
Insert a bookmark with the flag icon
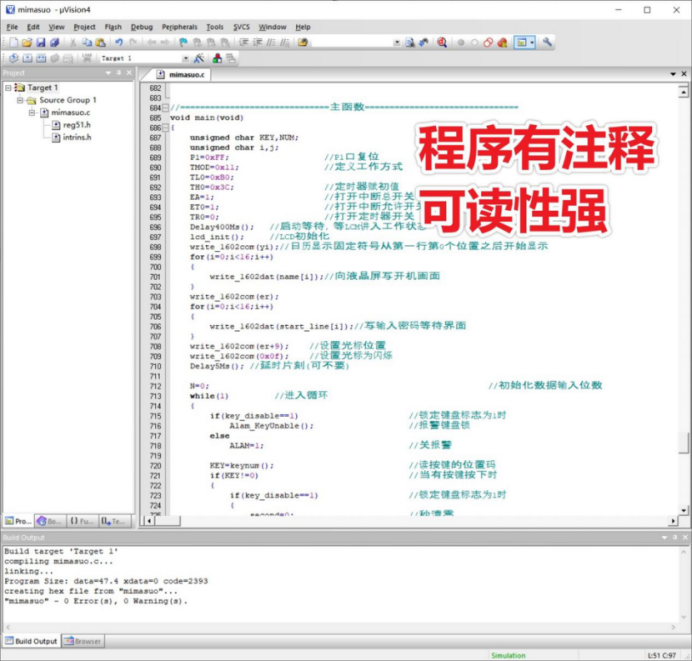point(183,42)
